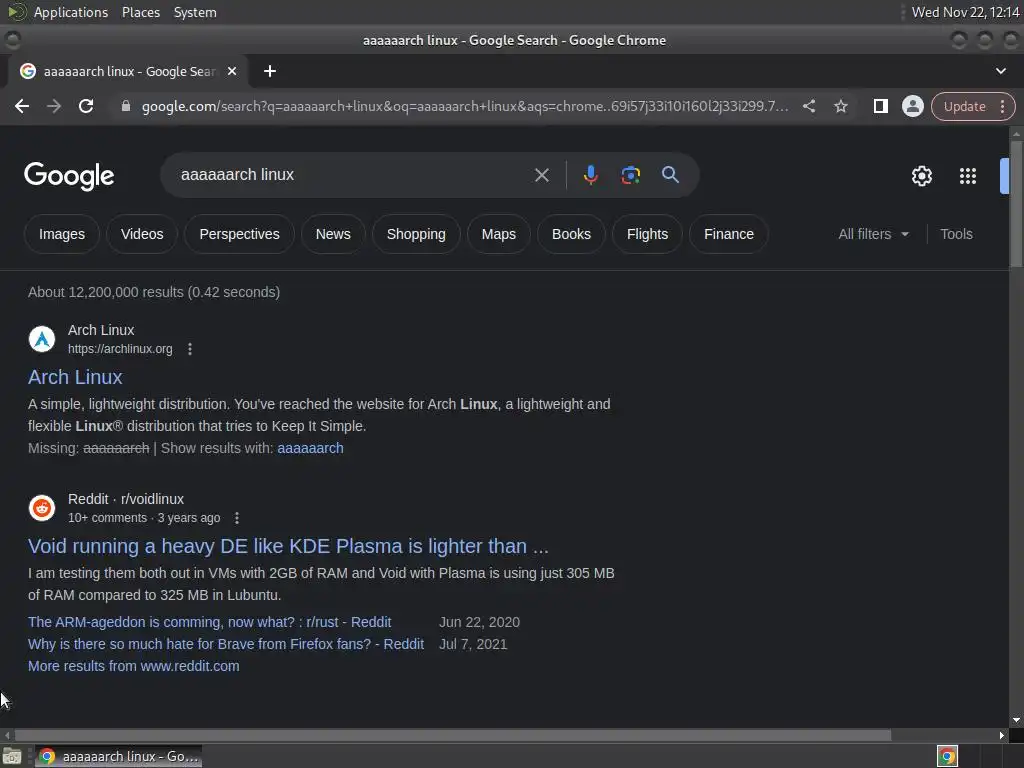Click the Update Chrome button
Image resolution: width=1024 pixels, height=768 pixels.
(x=973, y=106)
